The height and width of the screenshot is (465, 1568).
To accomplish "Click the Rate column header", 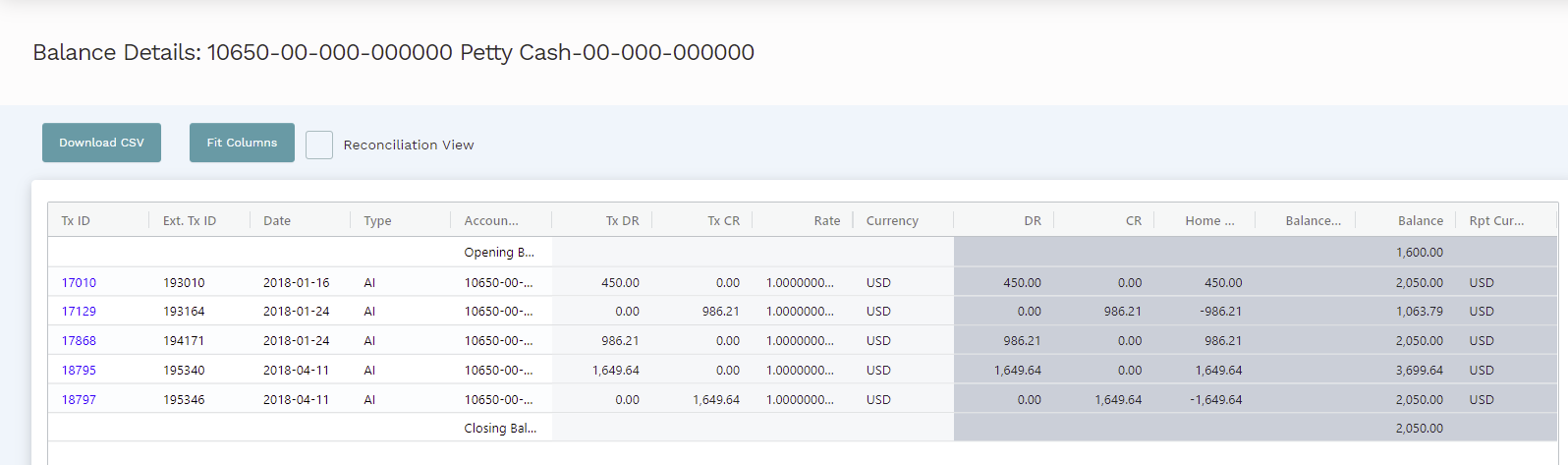I will 826,221.
